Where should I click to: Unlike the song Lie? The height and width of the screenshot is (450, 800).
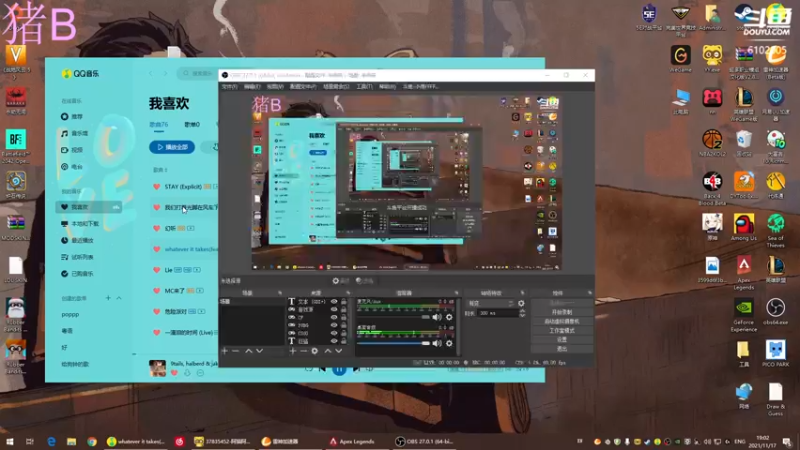click(157, 270)
